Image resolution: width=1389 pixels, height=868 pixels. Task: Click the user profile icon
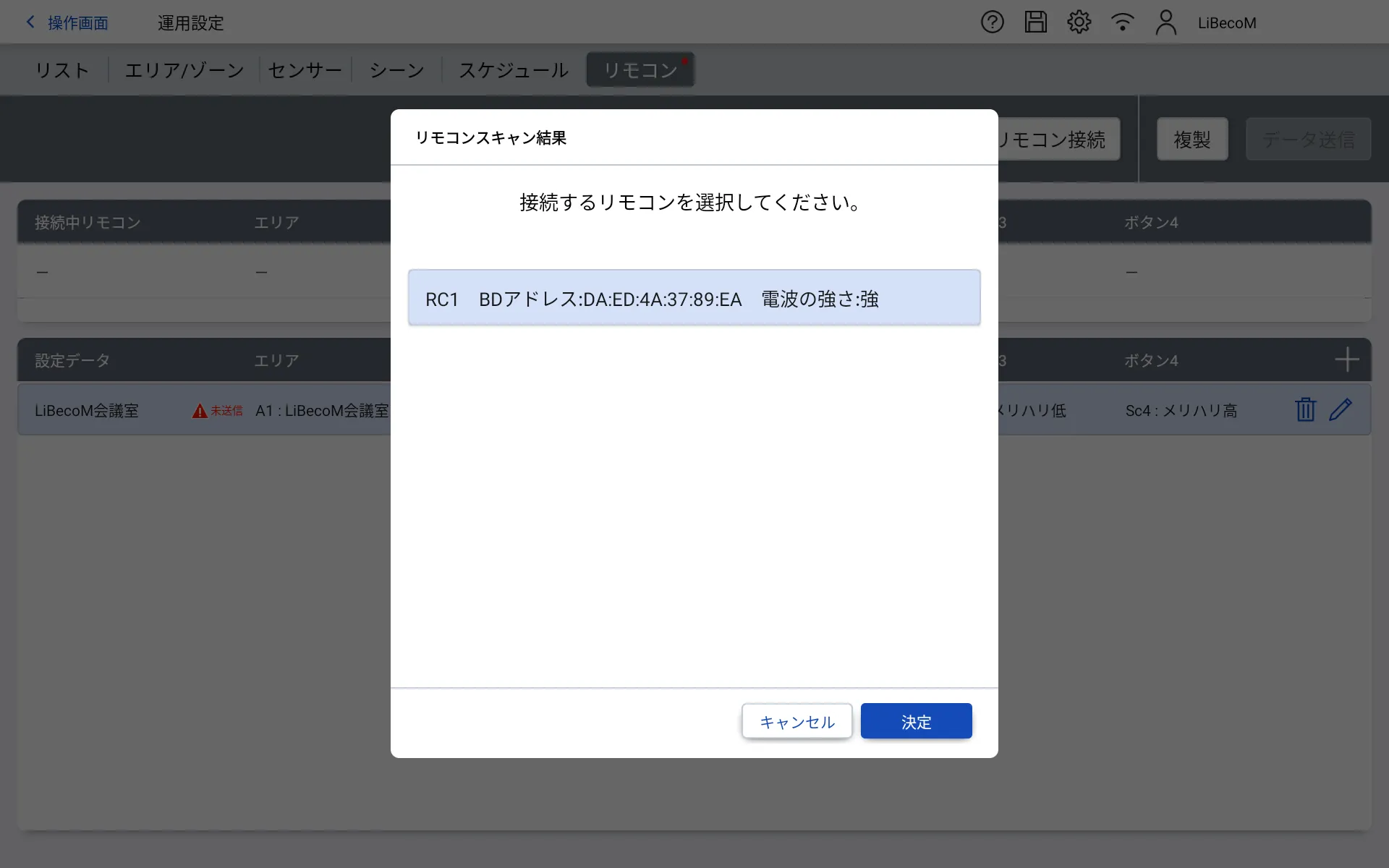(x=1165, y=22)
